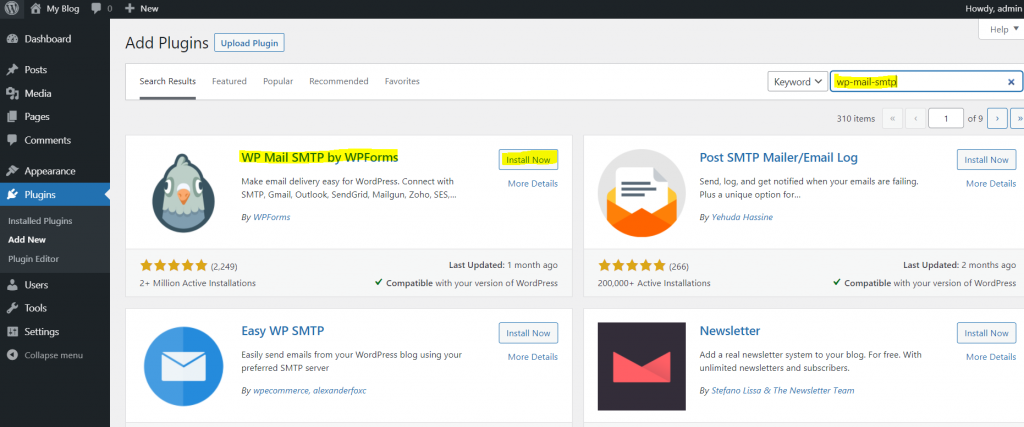Open Installed Plugins submenu item
The image size is (1024, 427).
tap(40, 221)
